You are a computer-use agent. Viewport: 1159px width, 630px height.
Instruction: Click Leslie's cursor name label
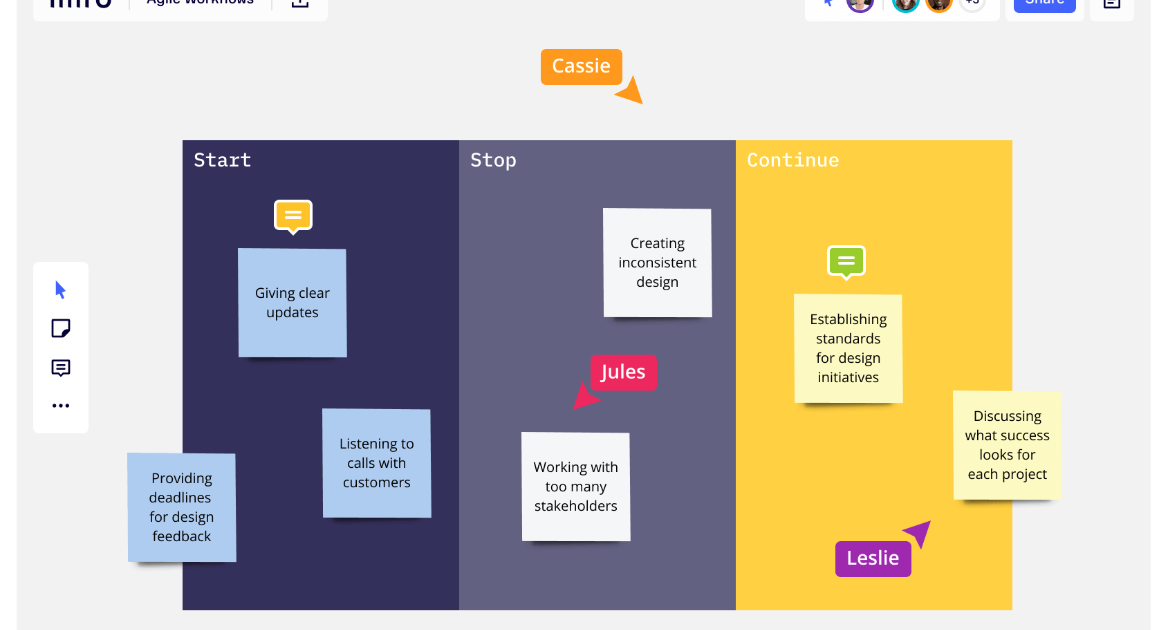point(872,558)
